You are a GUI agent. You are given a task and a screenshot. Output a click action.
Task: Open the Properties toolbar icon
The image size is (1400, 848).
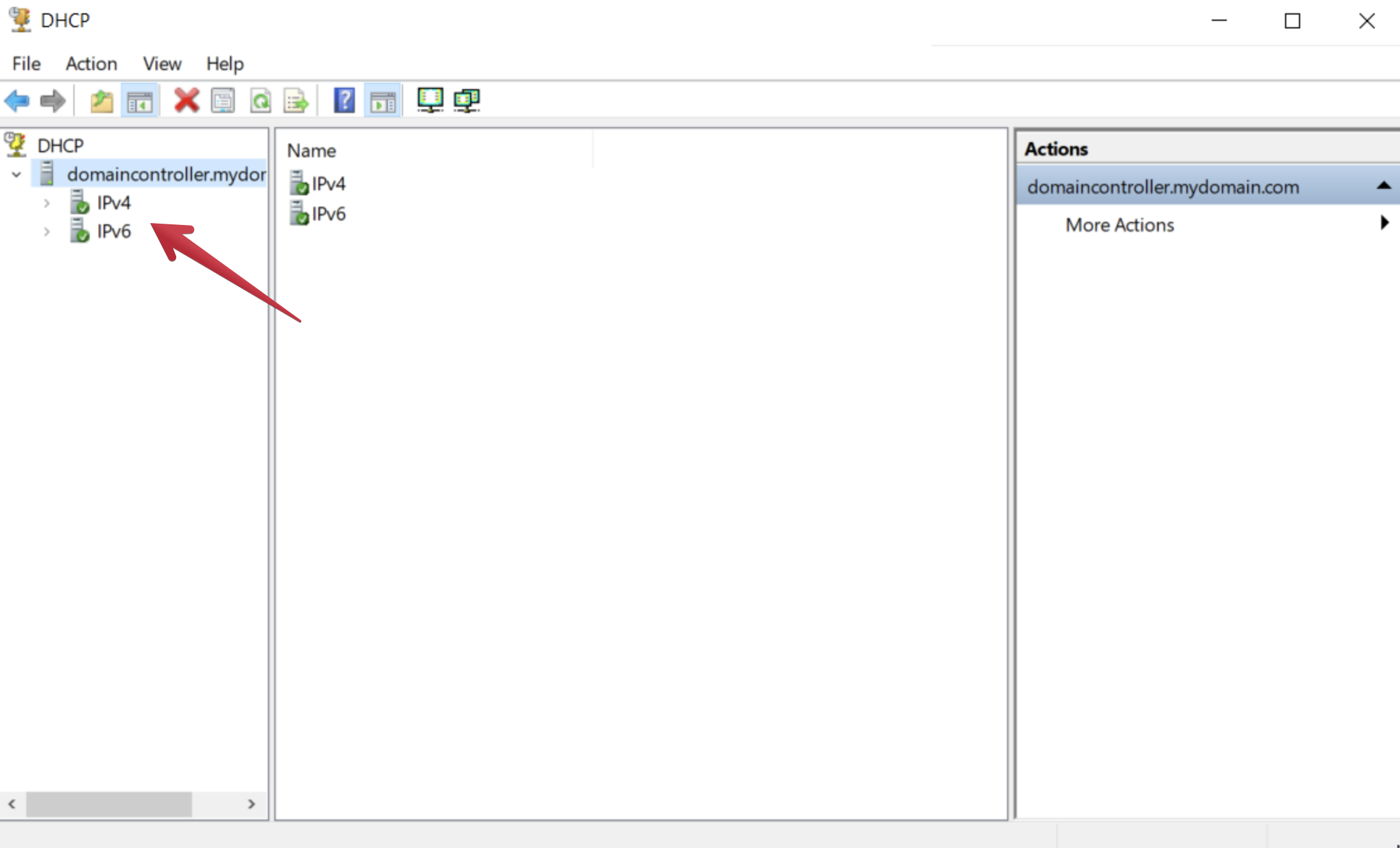click(x=223, y=100)
